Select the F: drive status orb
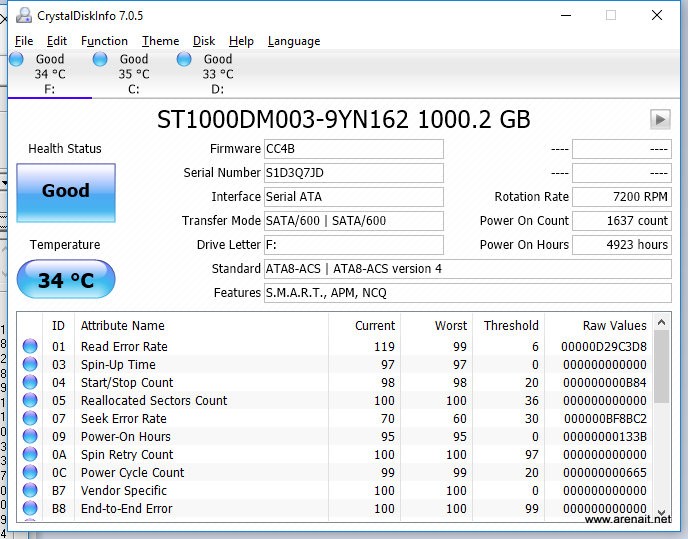 (16, 60)
